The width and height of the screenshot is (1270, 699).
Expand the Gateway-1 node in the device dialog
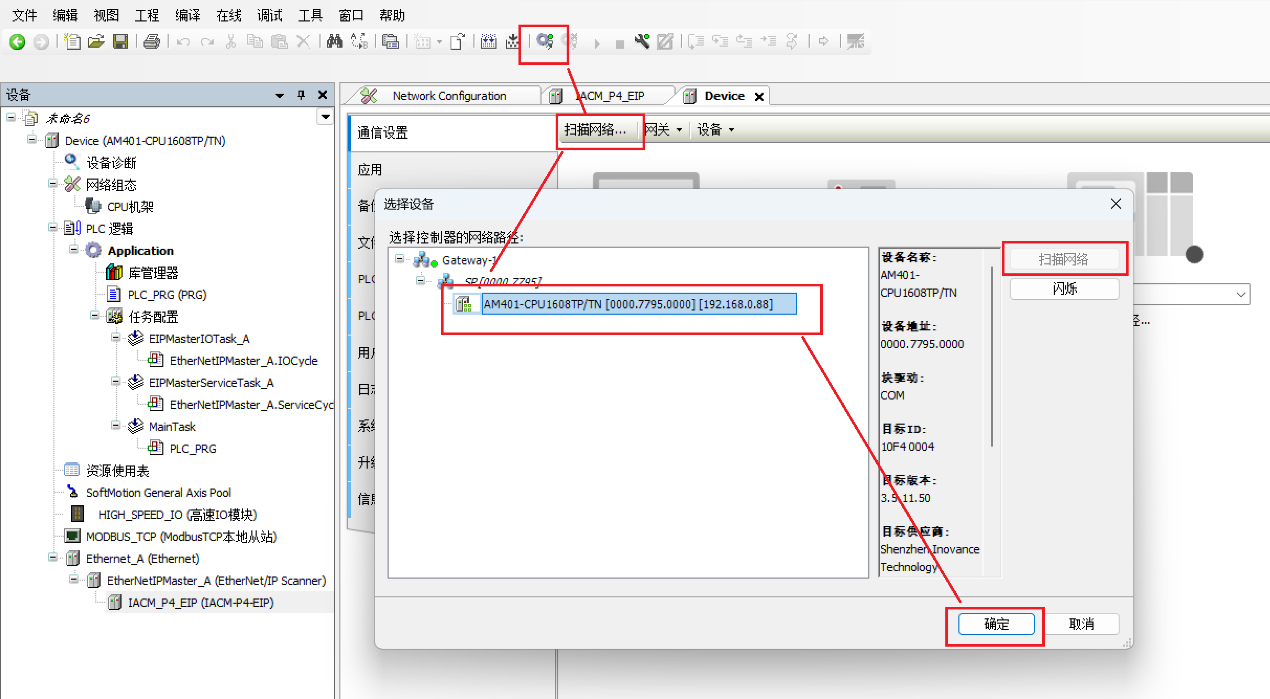point(400,259)
